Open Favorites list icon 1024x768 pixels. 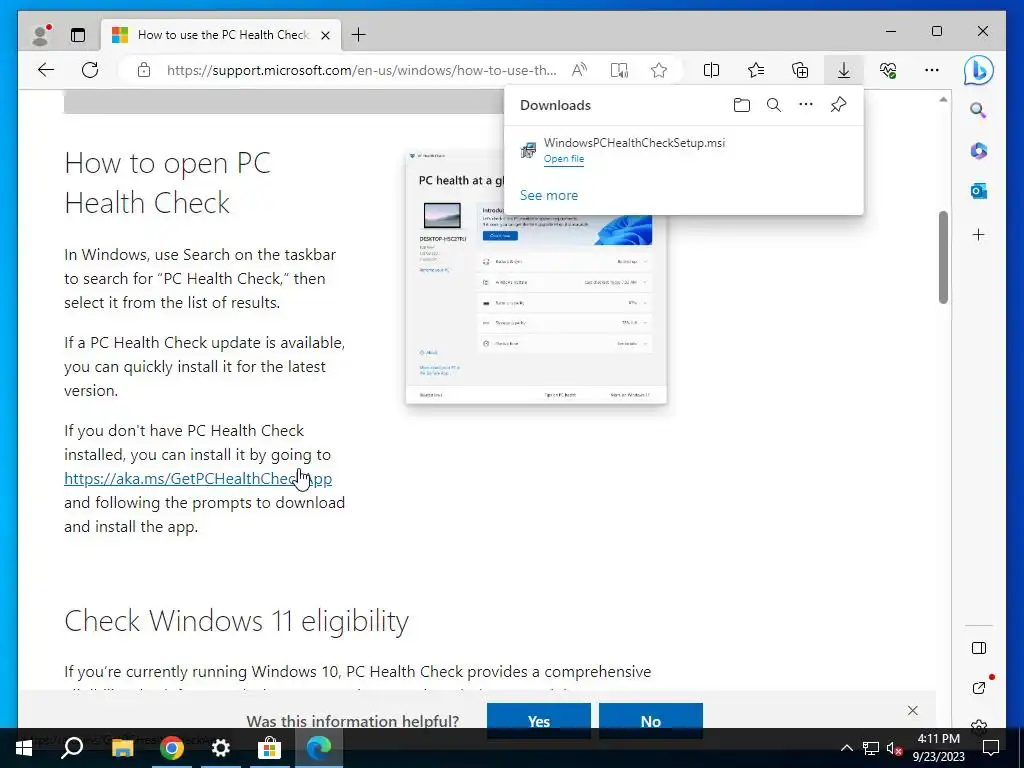[x=756, y=70]
